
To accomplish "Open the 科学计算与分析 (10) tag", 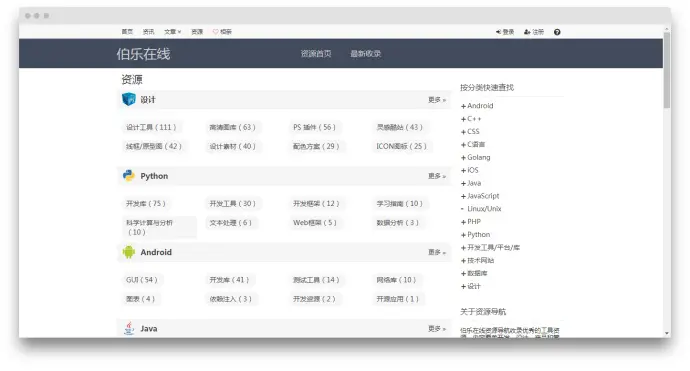I will point(159,227).
